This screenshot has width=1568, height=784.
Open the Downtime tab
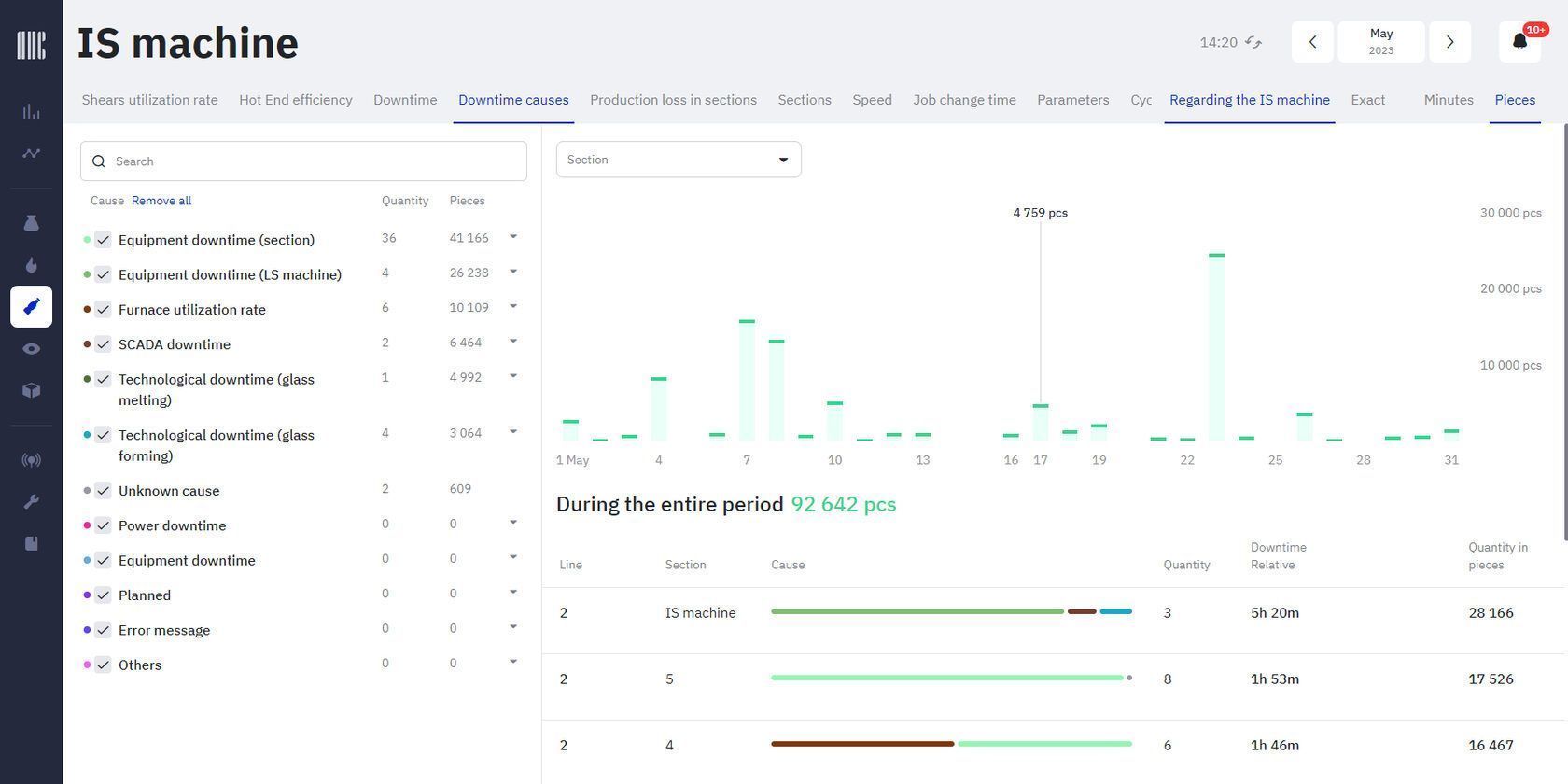[x=405, y=100]
